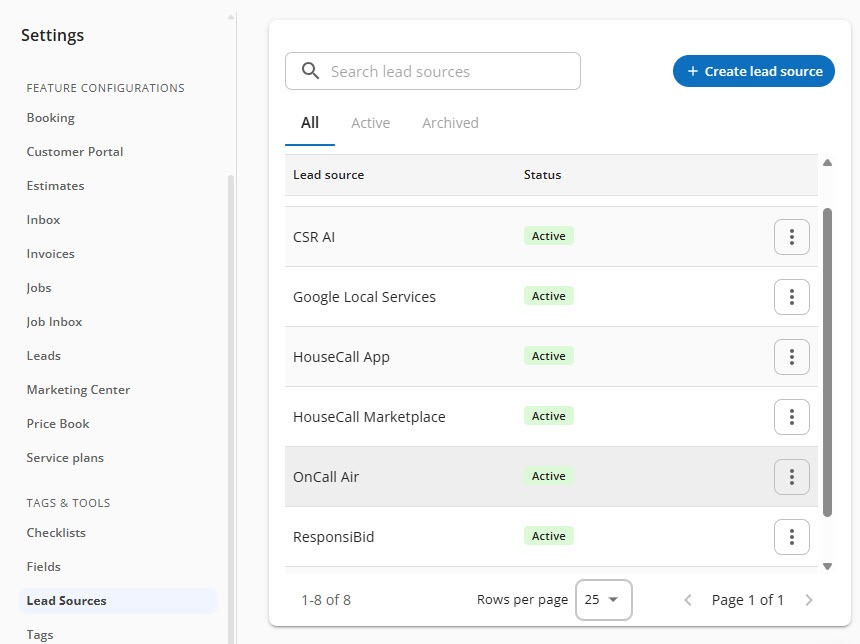Switch to the Archived tab

[450, 123]
